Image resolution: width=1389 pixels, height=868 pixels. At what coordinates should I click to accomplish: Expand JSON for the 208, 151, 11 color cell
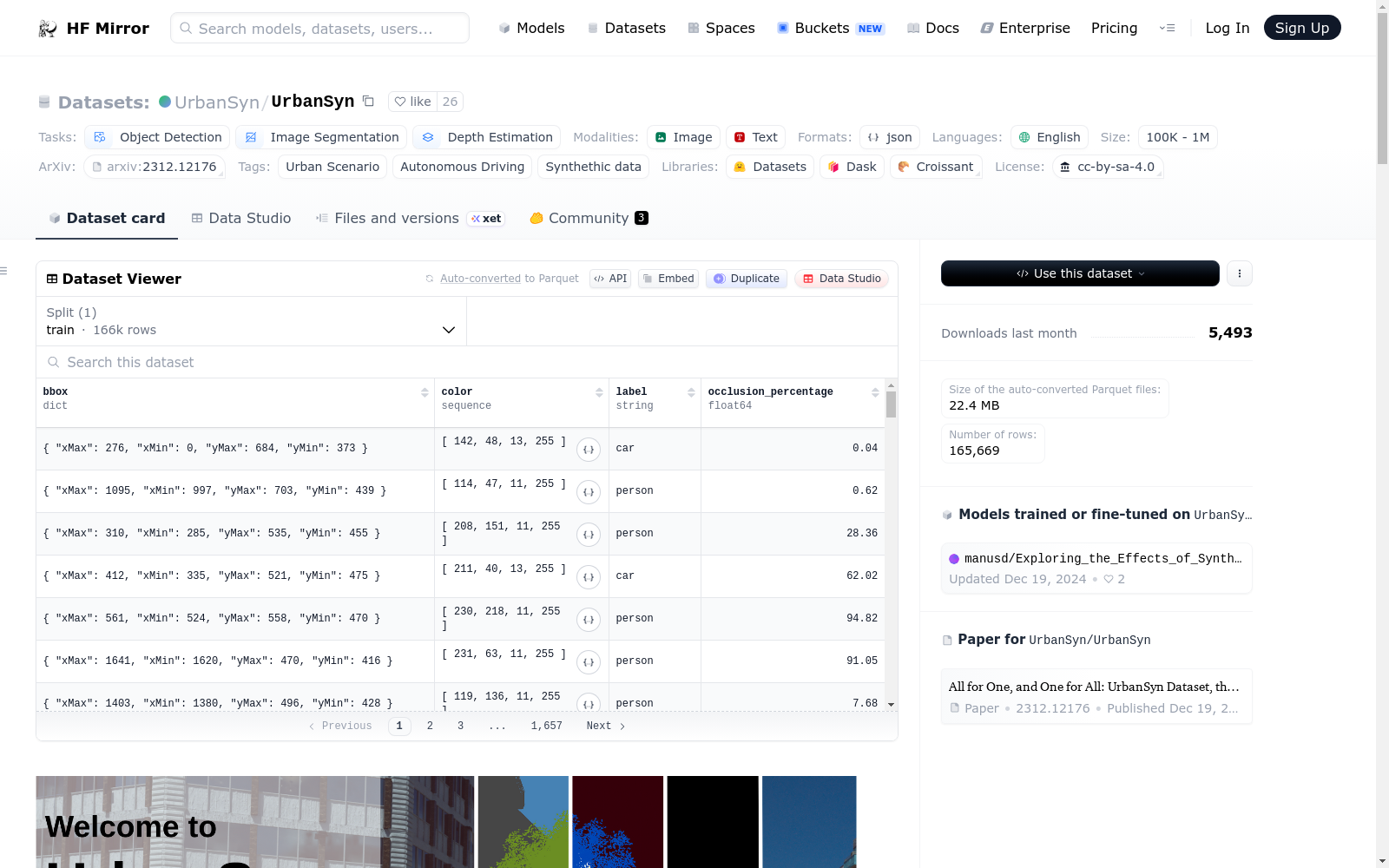(x=589, y=535)
